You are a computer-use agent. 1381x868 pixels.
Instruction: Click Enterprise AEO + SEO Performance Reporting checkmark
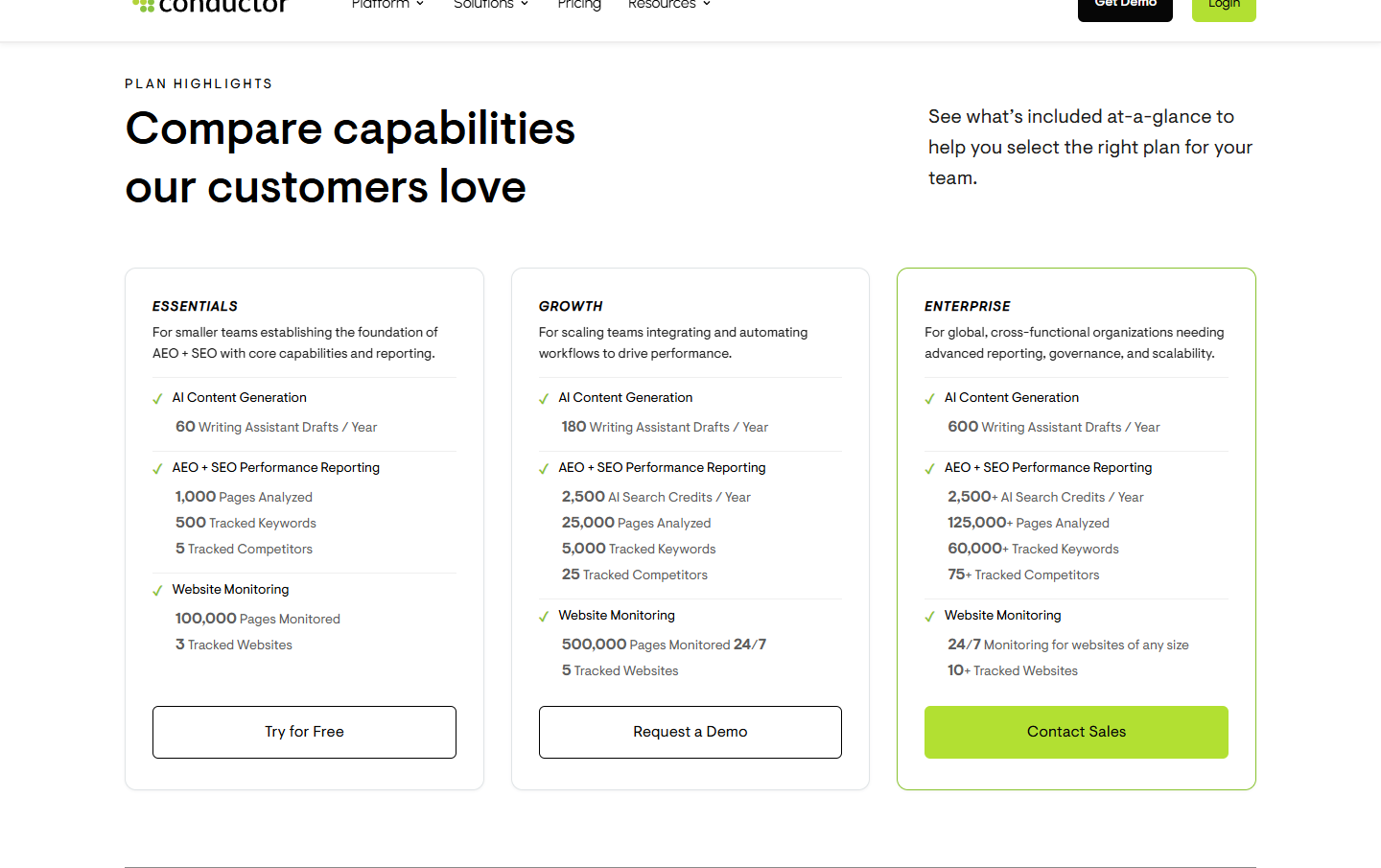point(929,469)
